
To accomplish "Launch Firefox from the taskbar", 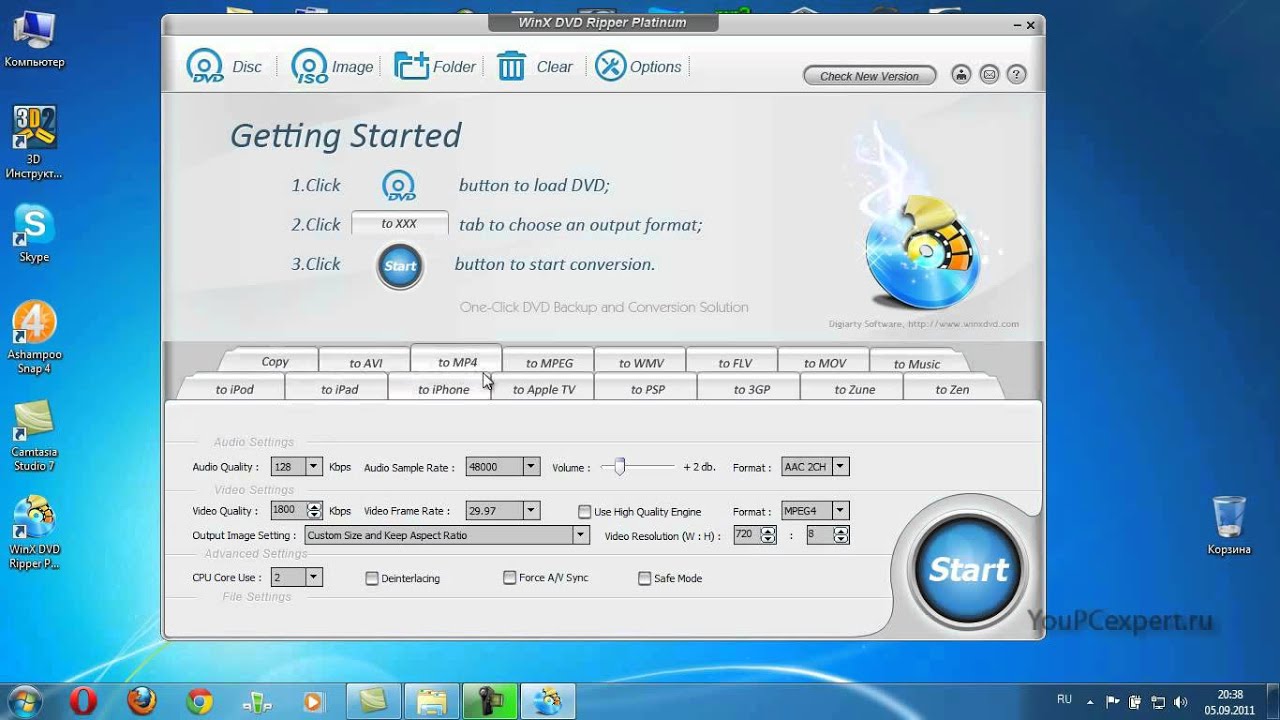I will [141, 701].
